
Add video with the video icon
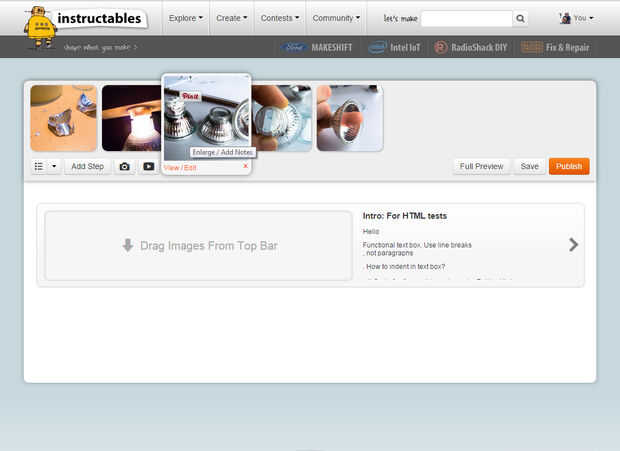coord(149,166)
